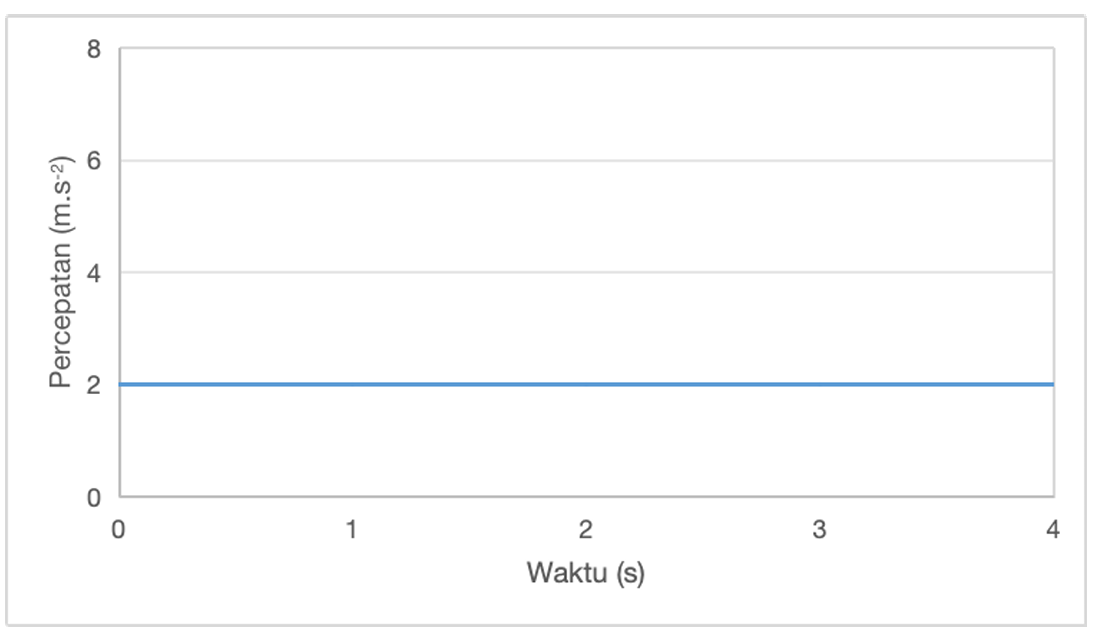Click the x-axis tick label 3
Screen dimensions: 1098x640
(820, 530)
